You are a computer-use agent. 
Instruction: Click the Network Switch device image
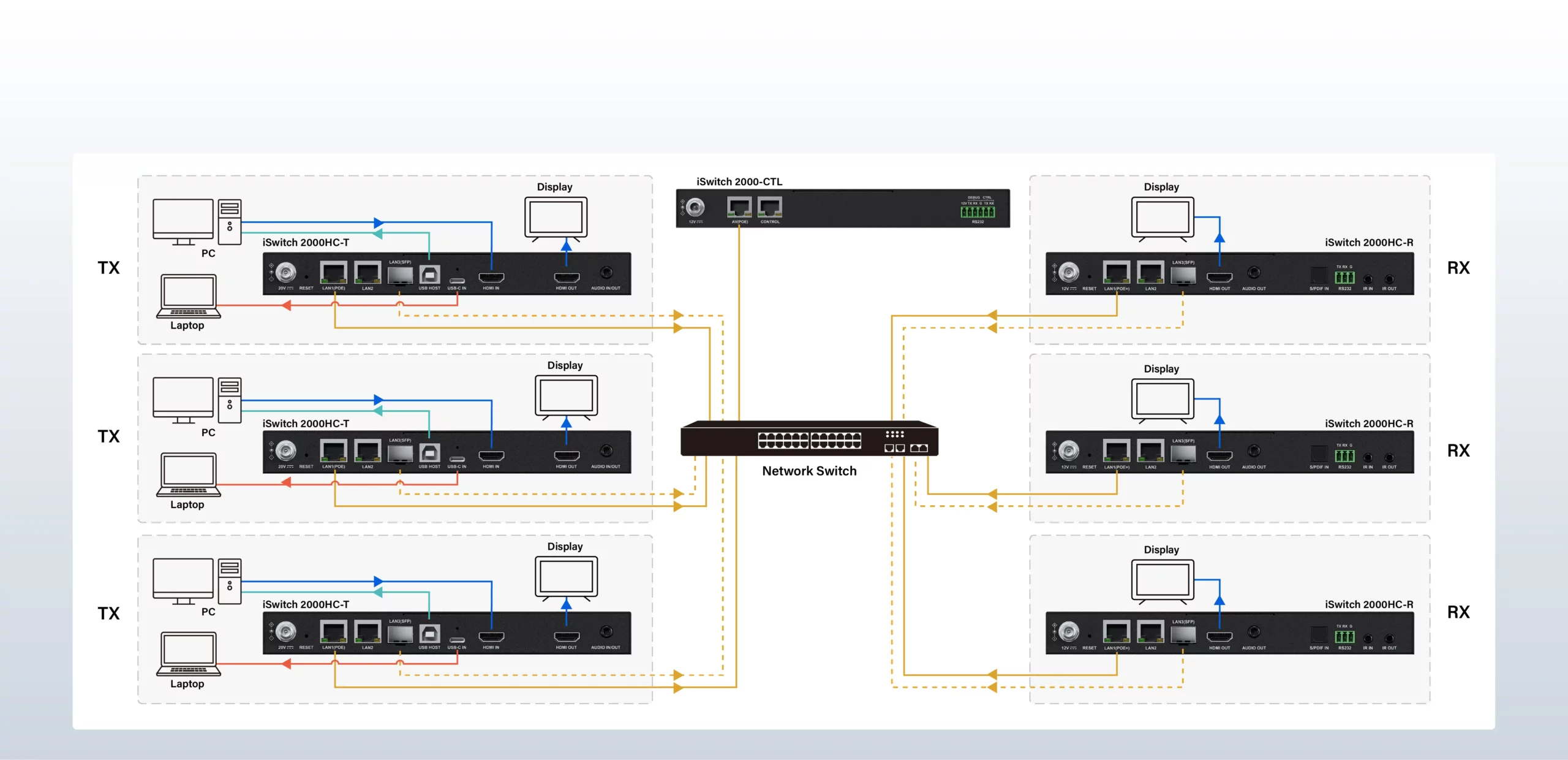(809, 438)
